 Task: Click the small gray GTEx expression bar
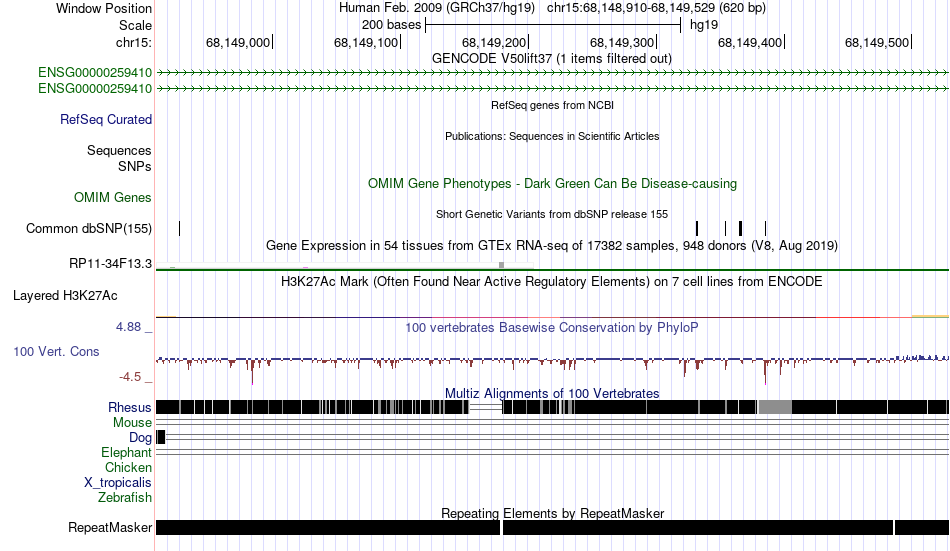tap(501, 265)
